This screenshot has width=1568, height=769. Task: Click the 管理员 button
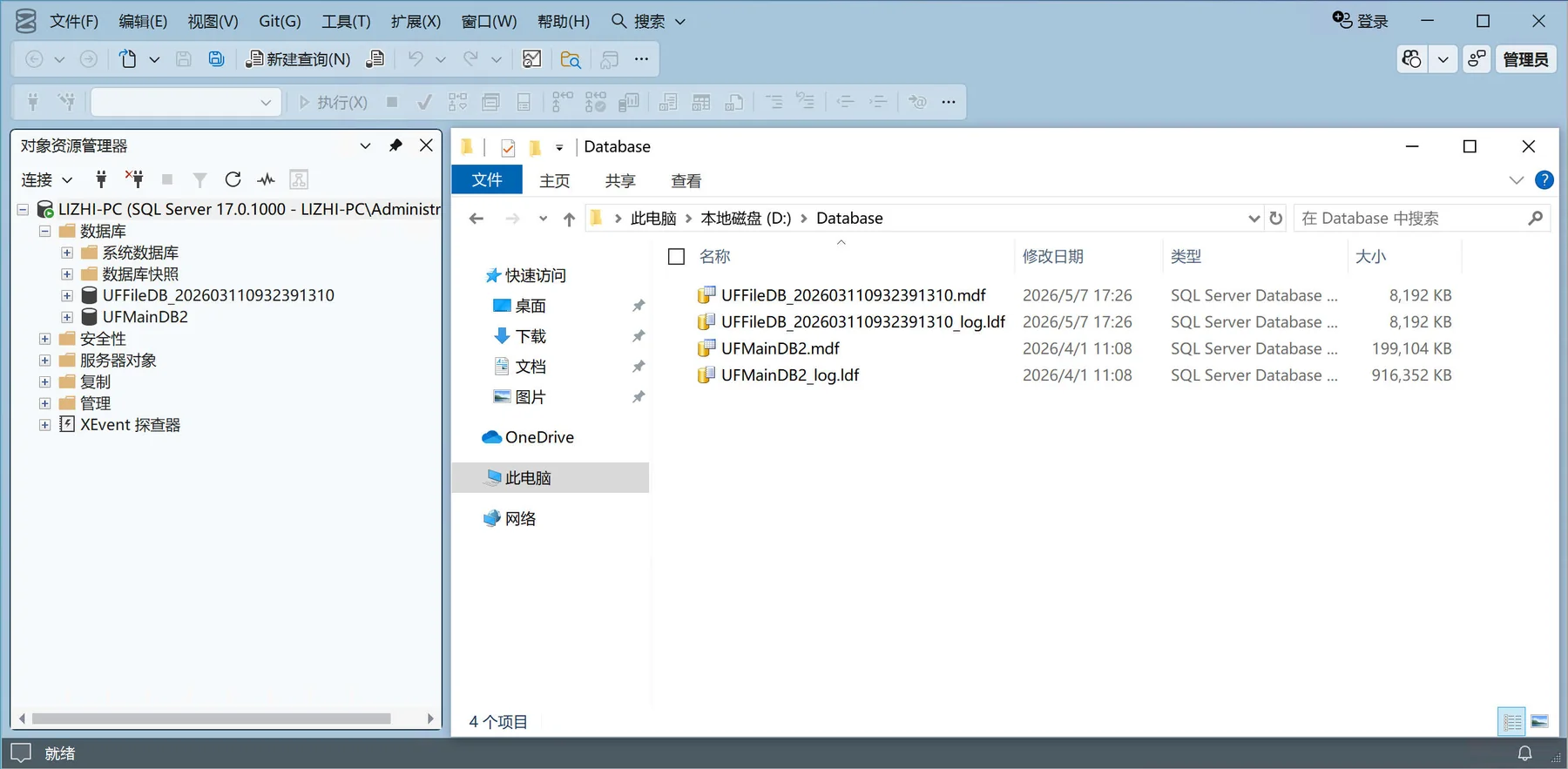click(1525, 59)
